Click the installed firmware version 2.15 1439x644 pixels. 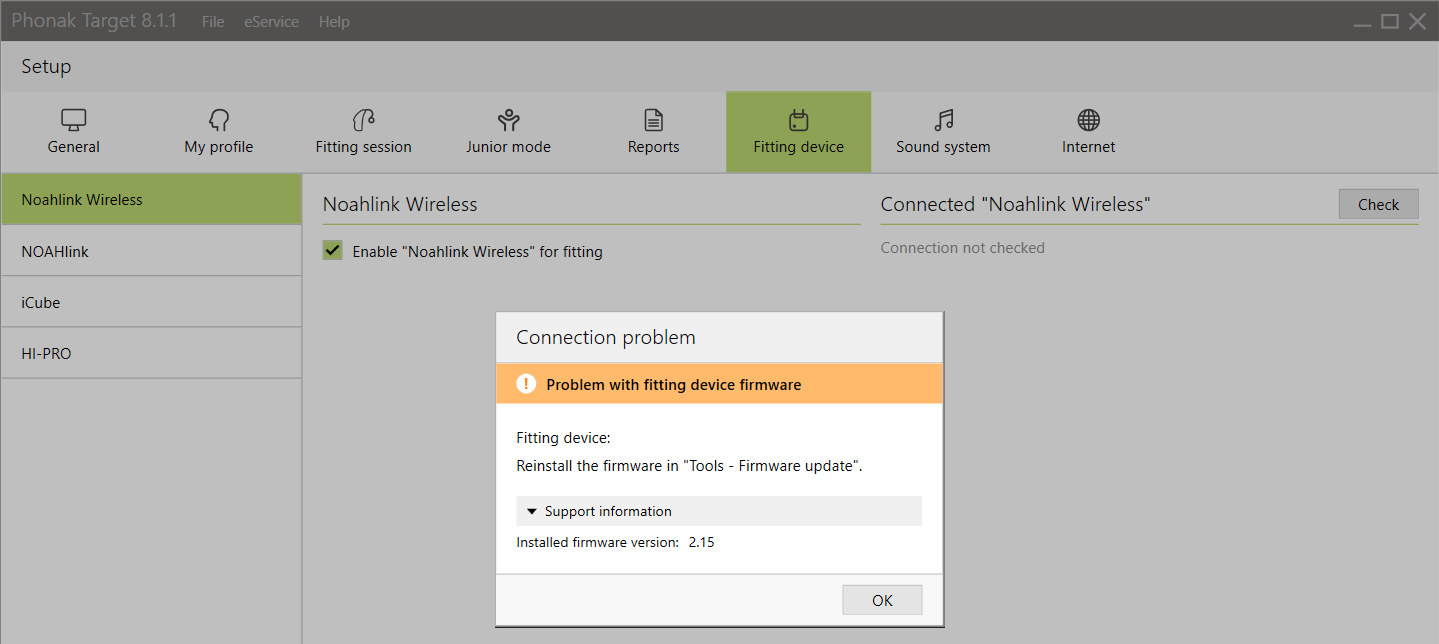coord(701,543)
